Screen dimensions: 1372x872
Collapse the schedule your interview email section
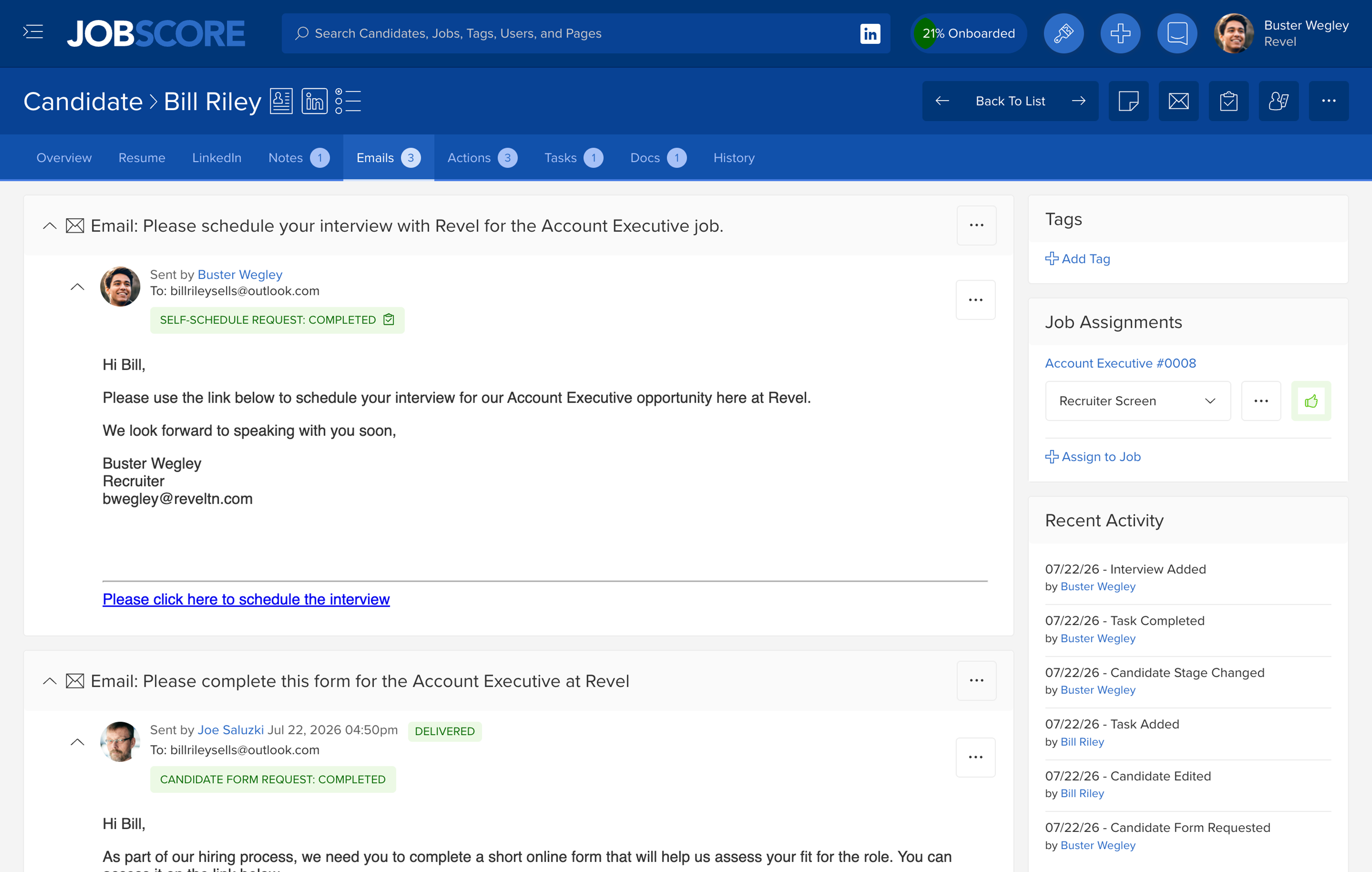pyautogui.click(x=50, y=226)
